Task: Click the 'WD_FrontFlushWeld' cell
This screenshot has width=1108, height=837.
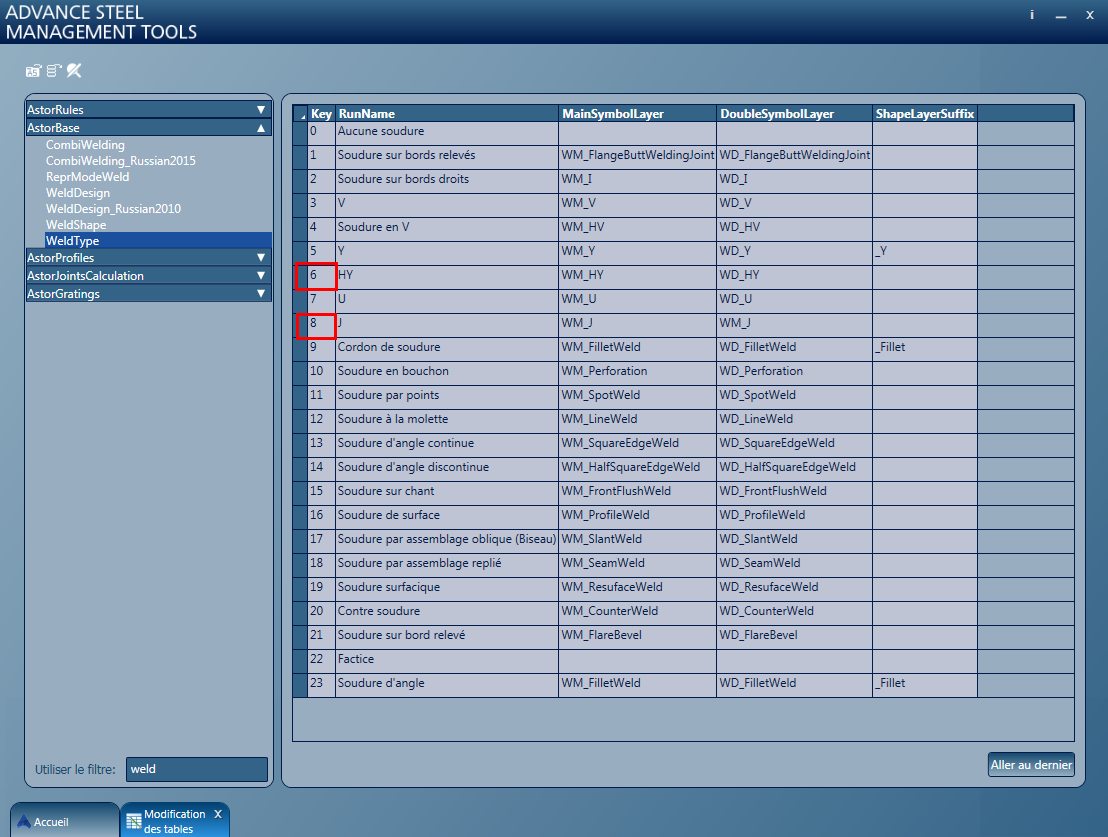Action: (794, 492)
